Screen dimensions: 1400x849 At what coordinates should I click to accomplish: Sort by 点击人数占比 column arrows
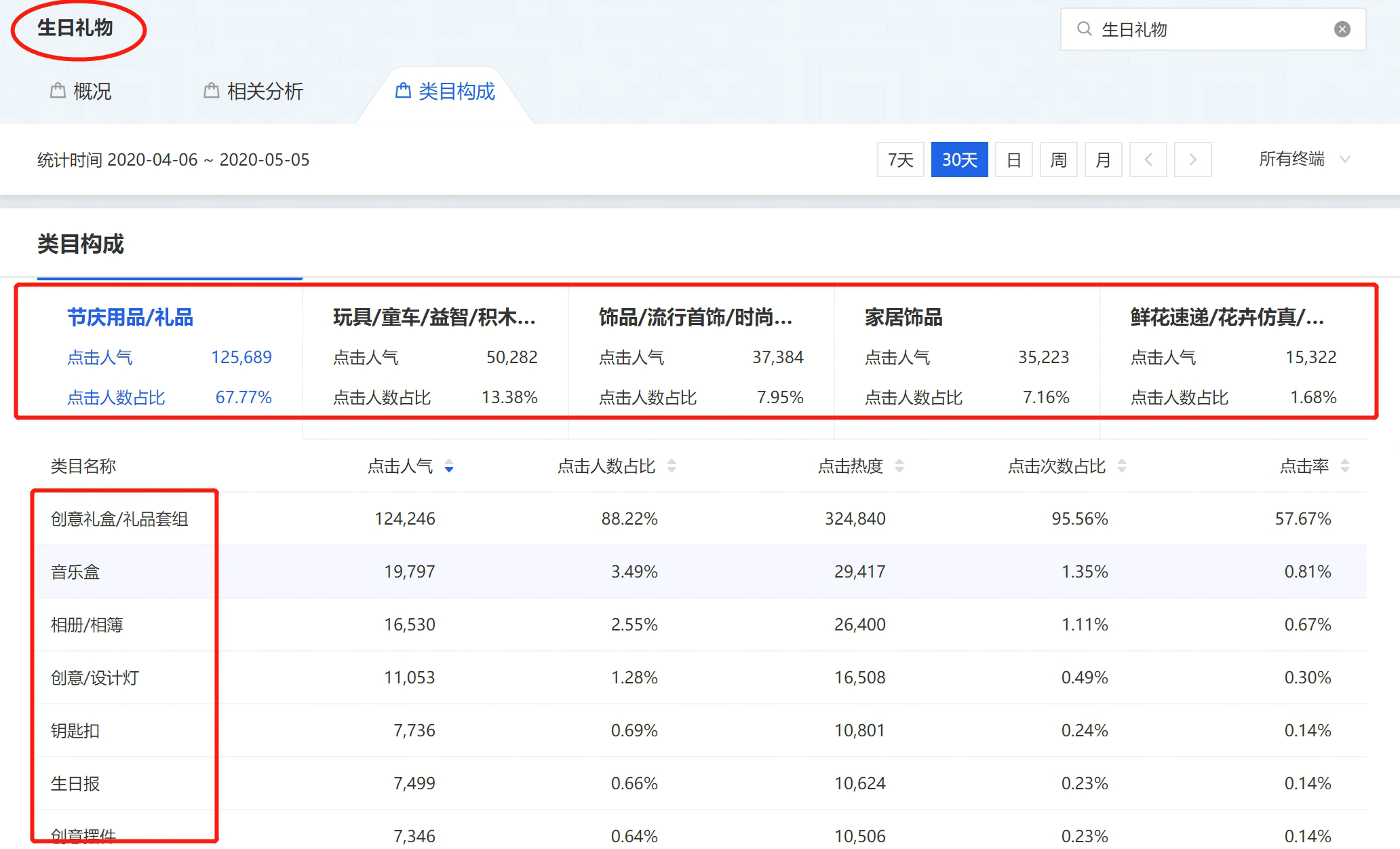(672, 466)
